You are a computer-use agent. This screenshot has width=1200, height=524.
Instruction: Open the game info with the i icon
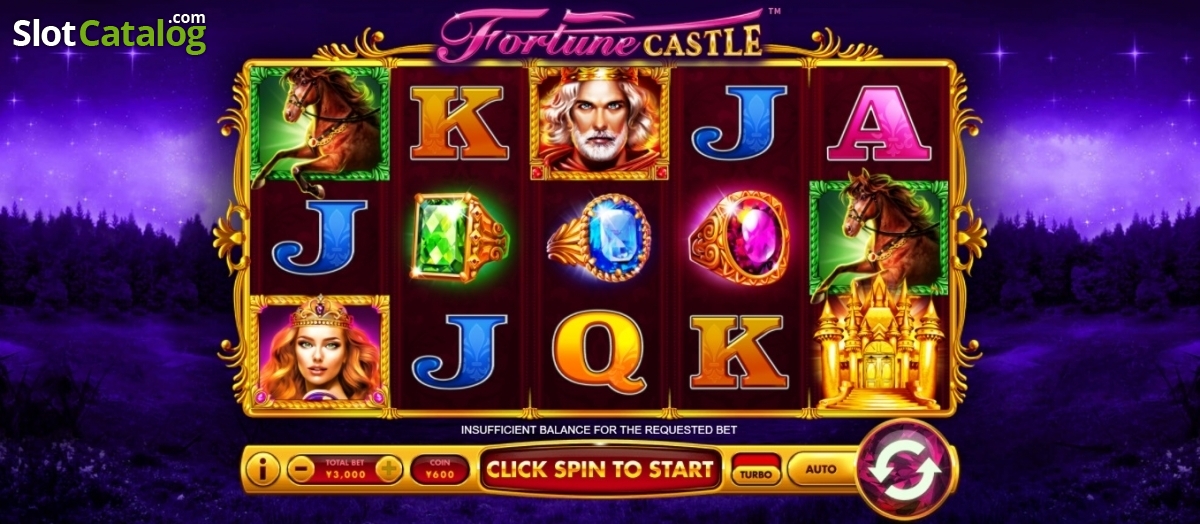pyautogui.click(x=263, y=468)
